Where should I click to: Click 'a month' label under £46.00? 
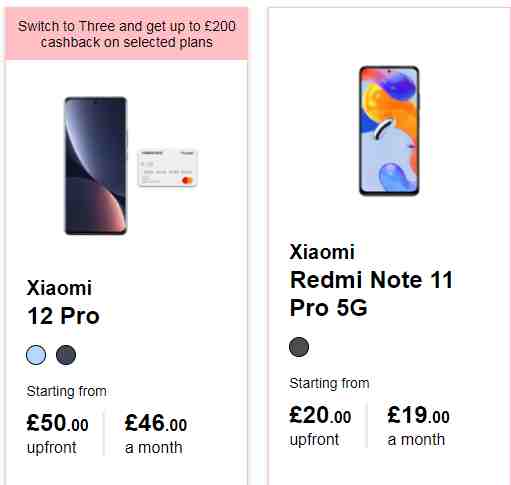point(154,447)
